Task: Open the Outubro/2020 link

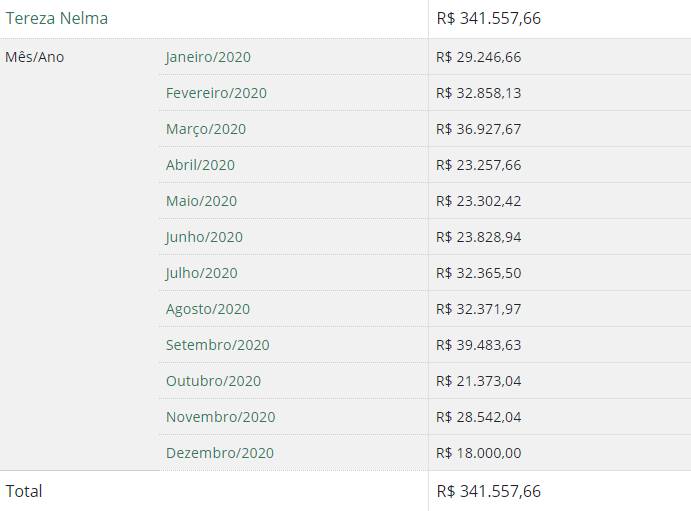Action: click(x=213, y=381)
